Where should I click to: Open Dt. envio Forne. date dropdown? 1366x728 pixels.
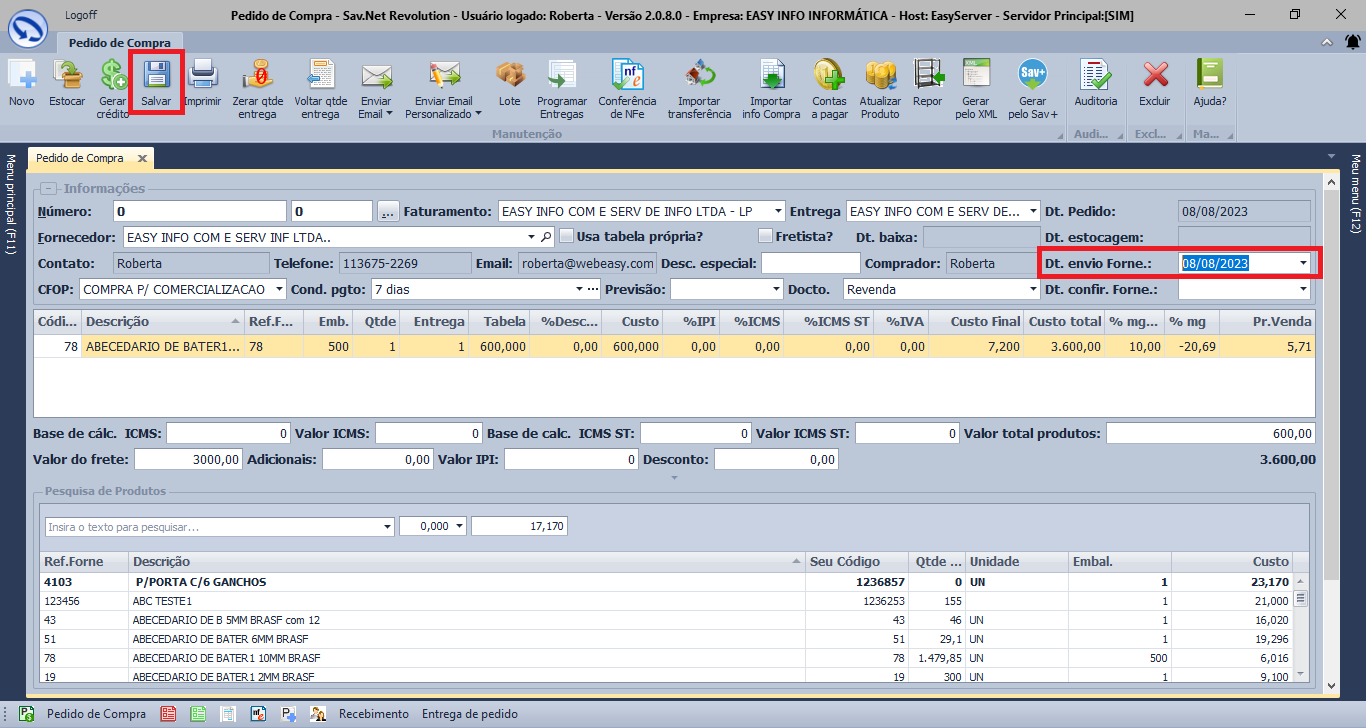coord(1303,263)
